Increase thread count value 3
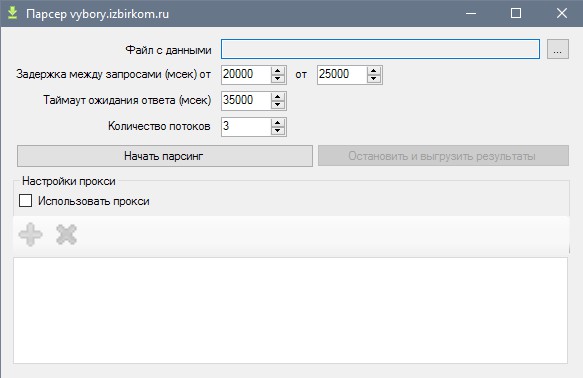The width and height of the screenshot is (583, 378). click(x=278, y=123)
